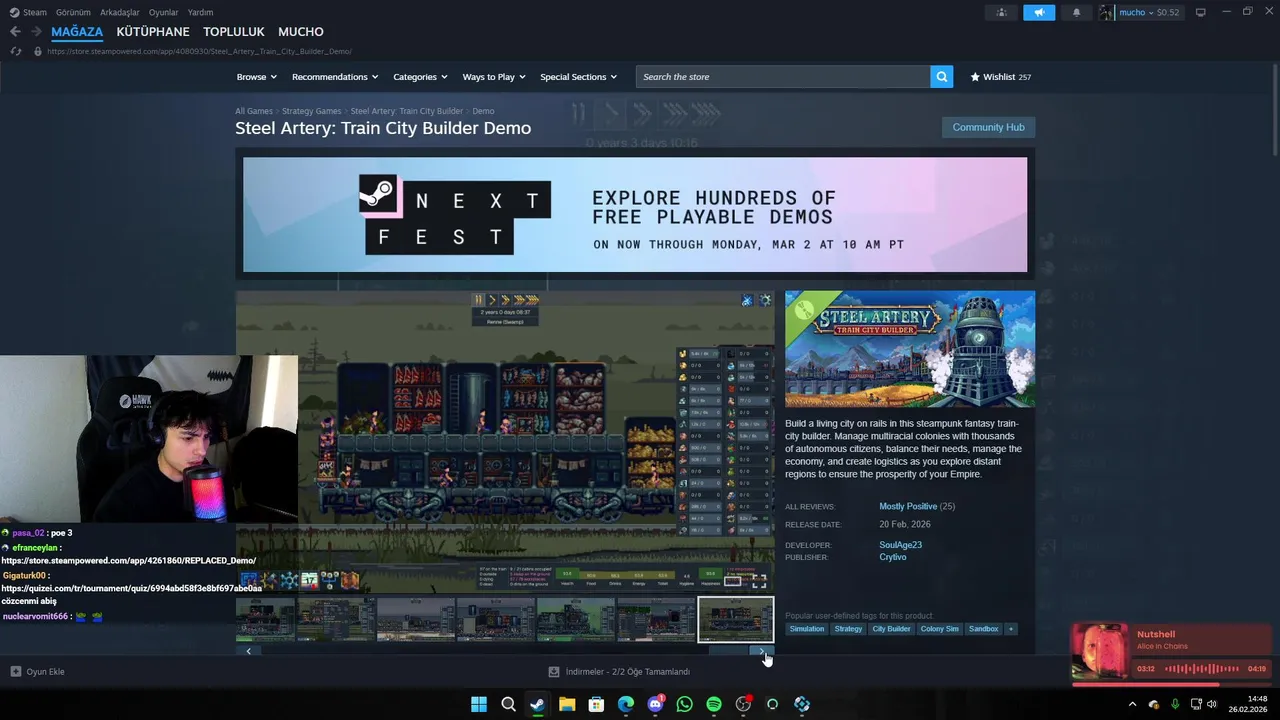The image size is (1280, 720).
Task: Open the Oyunlar menu
Action: (x=163, y=12)
